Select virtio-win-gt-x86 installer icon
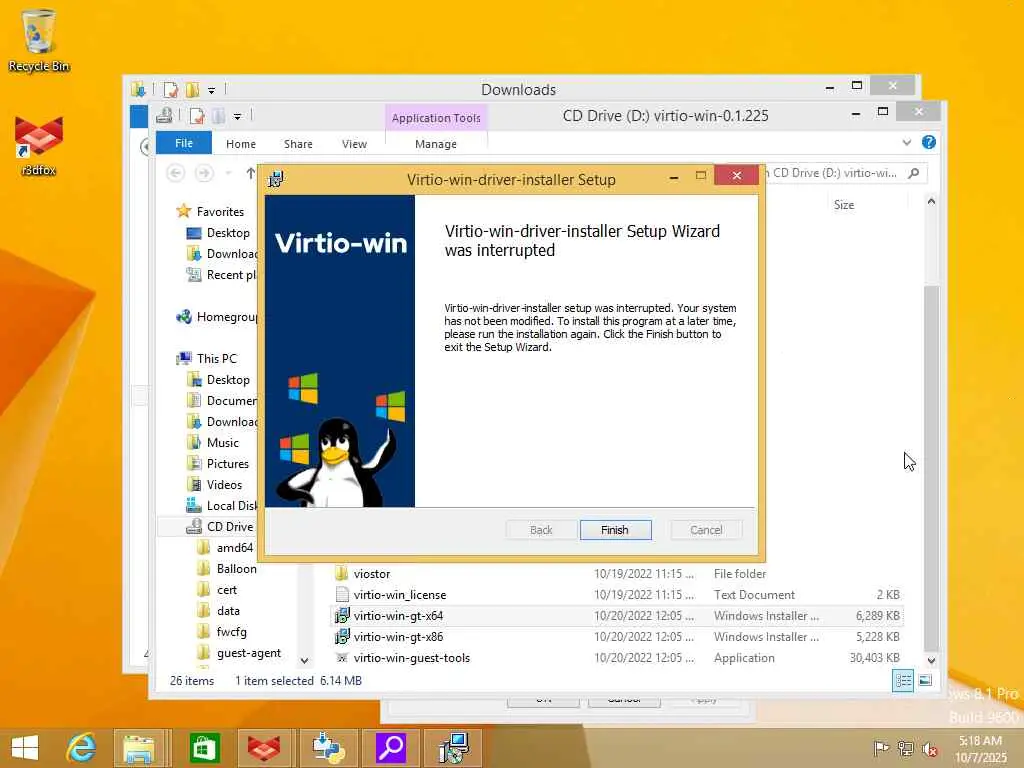Screen dimensions: 1024x768 [342, 637]
